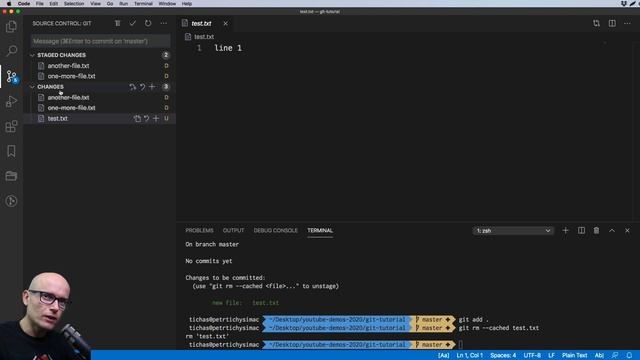Select one-more-file.txt under Changes
The width and height of the screenshot is (640, 360).
(100, 108)
